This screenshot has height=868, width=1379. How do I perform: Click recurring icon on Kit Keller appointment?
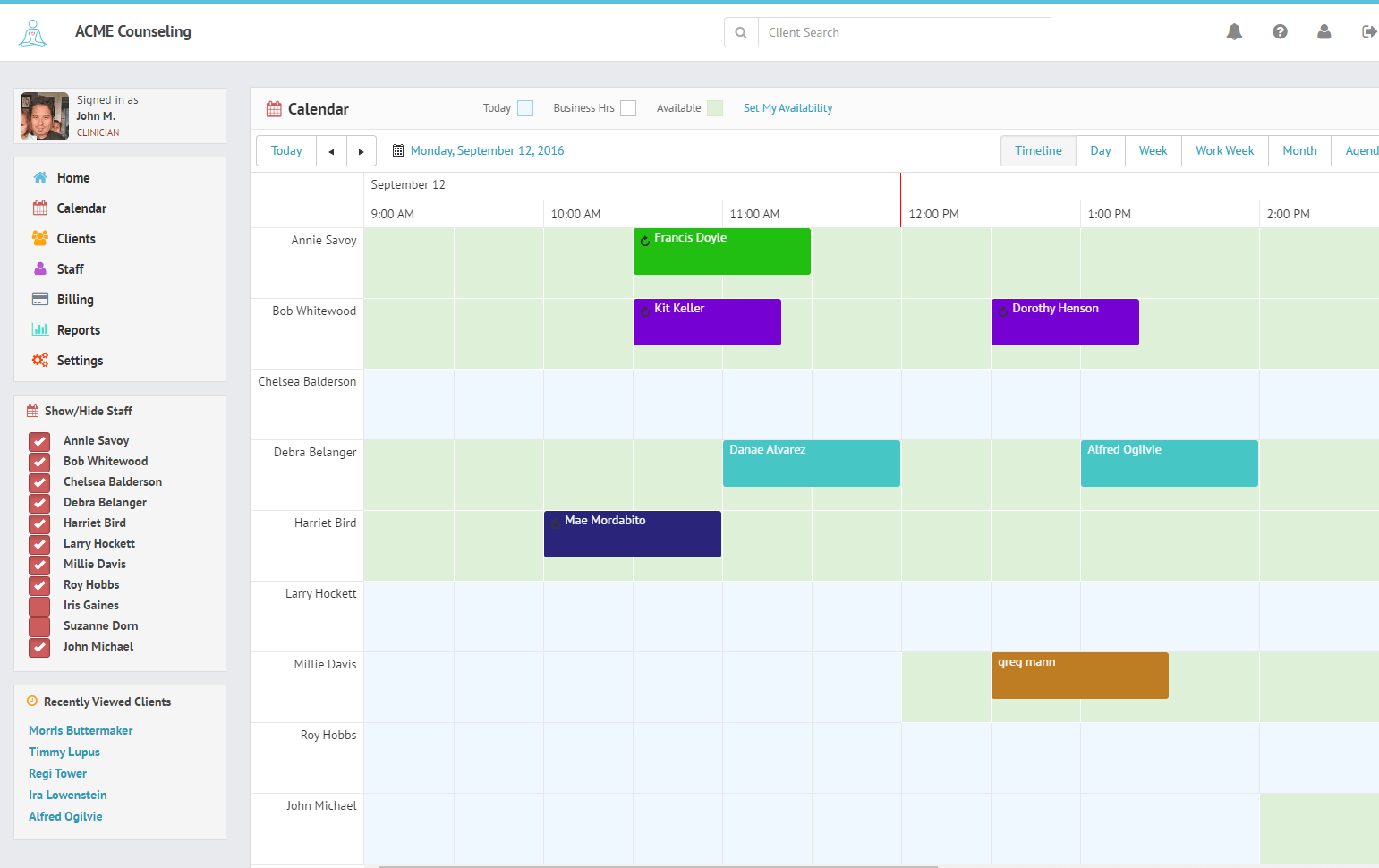click(644, 311)
